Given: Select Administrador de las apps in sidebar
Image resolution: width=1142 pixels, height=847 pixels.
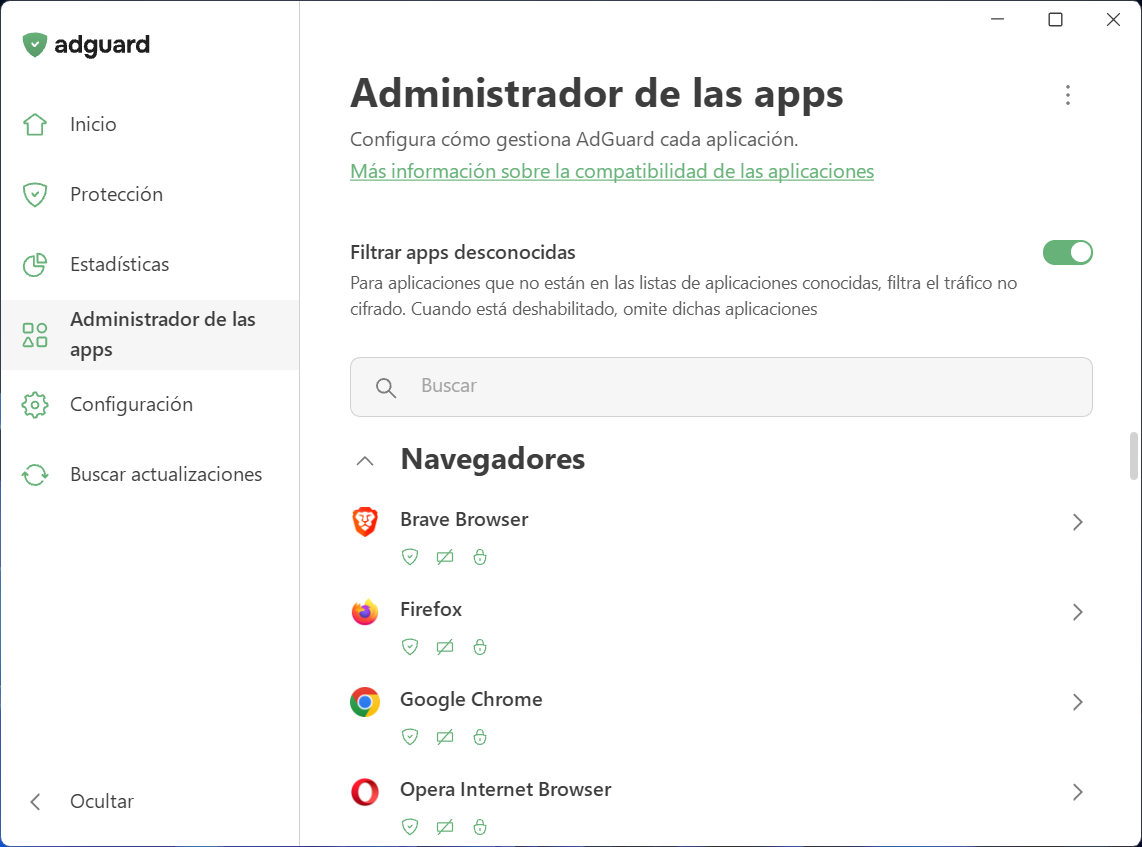Looking at the screenshot, I should point(149,335).
